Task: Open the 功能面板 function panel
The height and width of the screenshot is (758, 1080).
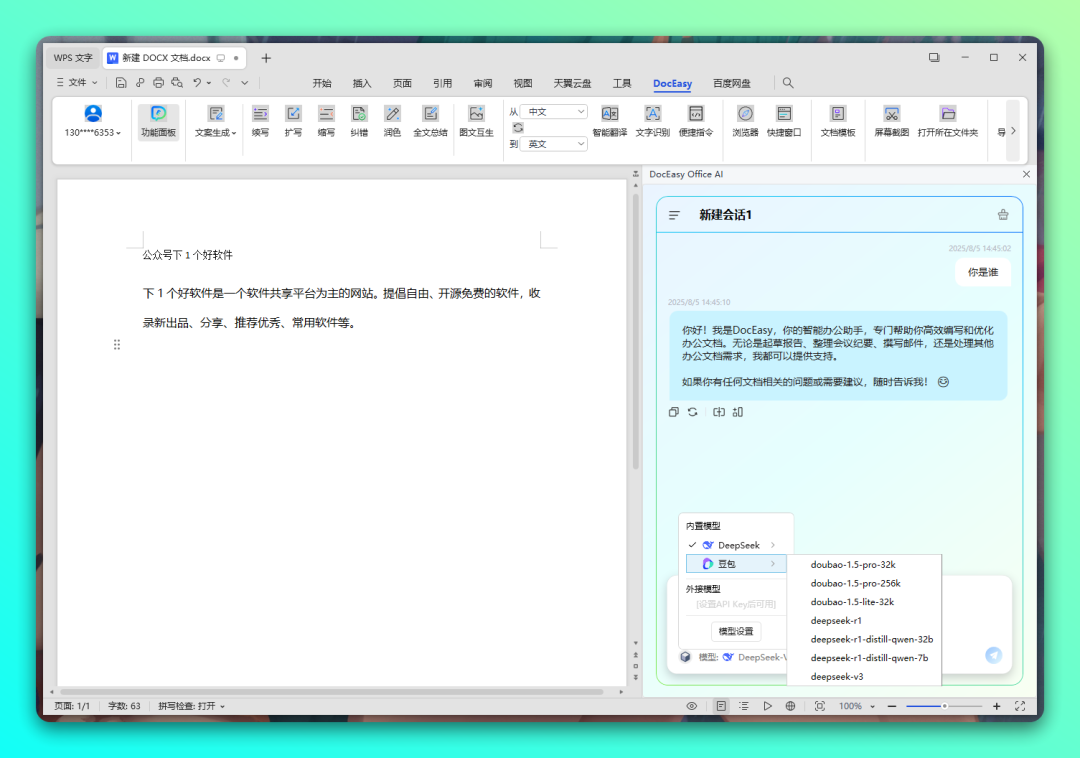Action: pyautogui.click(x=158, y=121)
